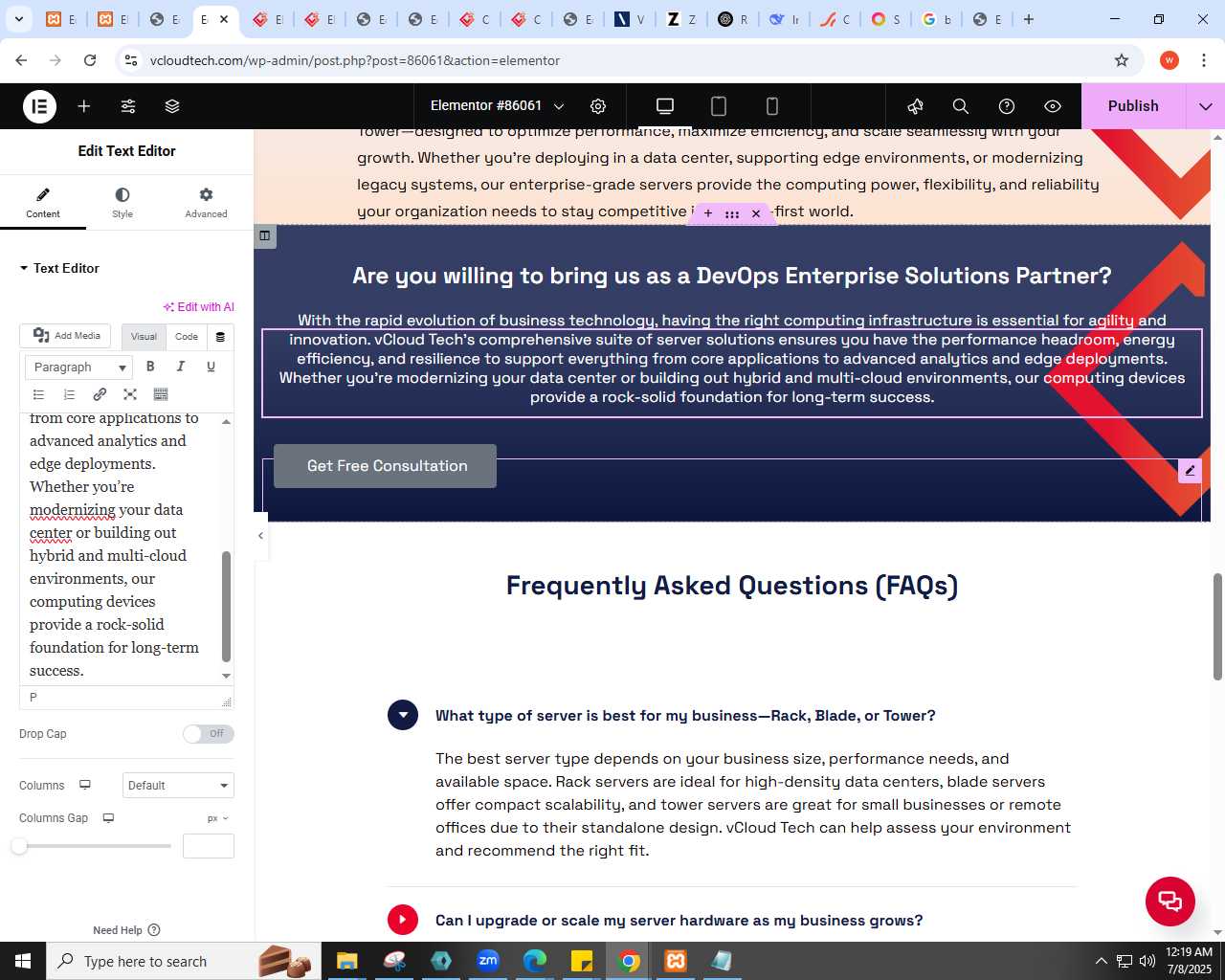The width and height of the screenshot is (1225, 980).
Task: Switch to mobile preview mode
Action: (772, 106)
